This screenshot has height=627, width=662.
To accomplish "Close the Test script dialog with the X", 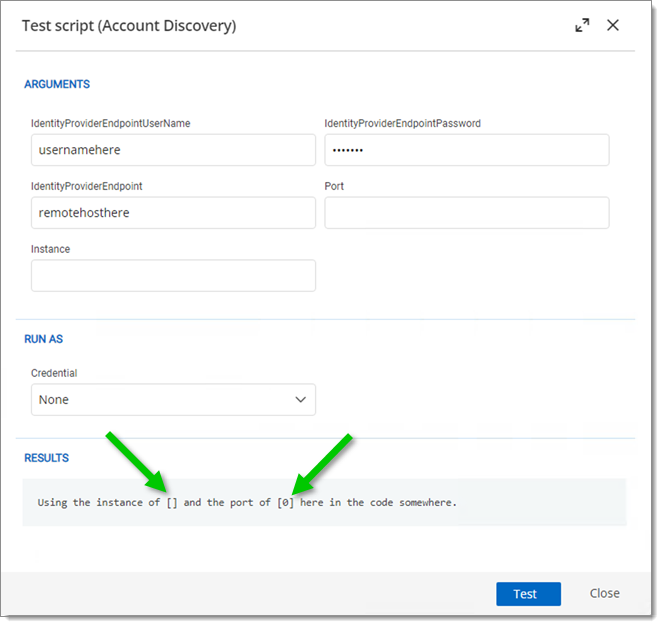I will click(x=613, y=25).
